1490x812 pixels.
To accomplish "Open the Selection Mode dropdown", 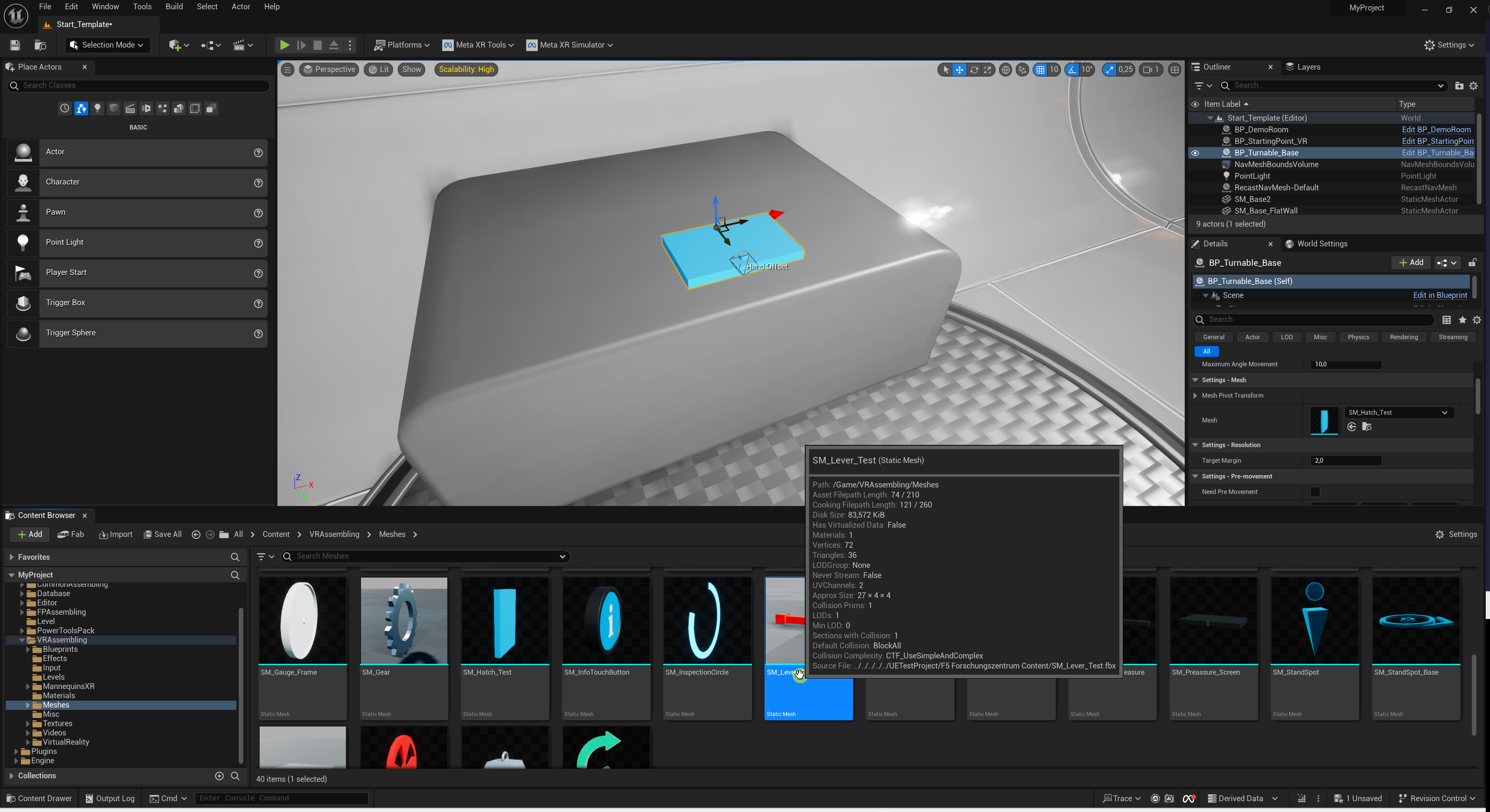I will [106, 44].
